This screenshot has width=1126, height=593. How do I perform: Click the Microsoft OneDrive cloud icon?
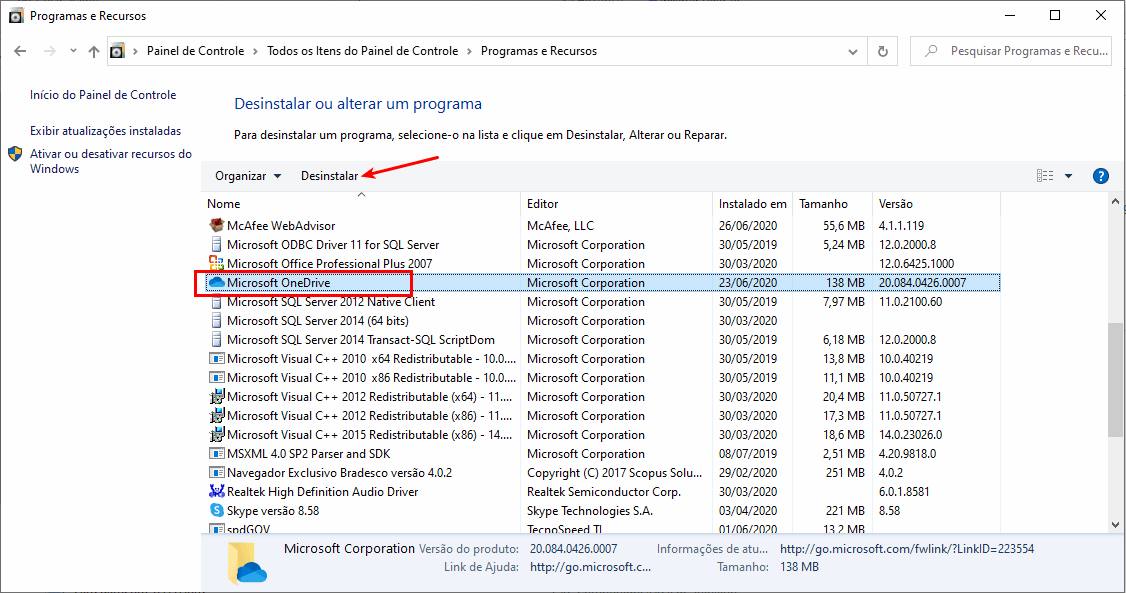click(216, 283)
